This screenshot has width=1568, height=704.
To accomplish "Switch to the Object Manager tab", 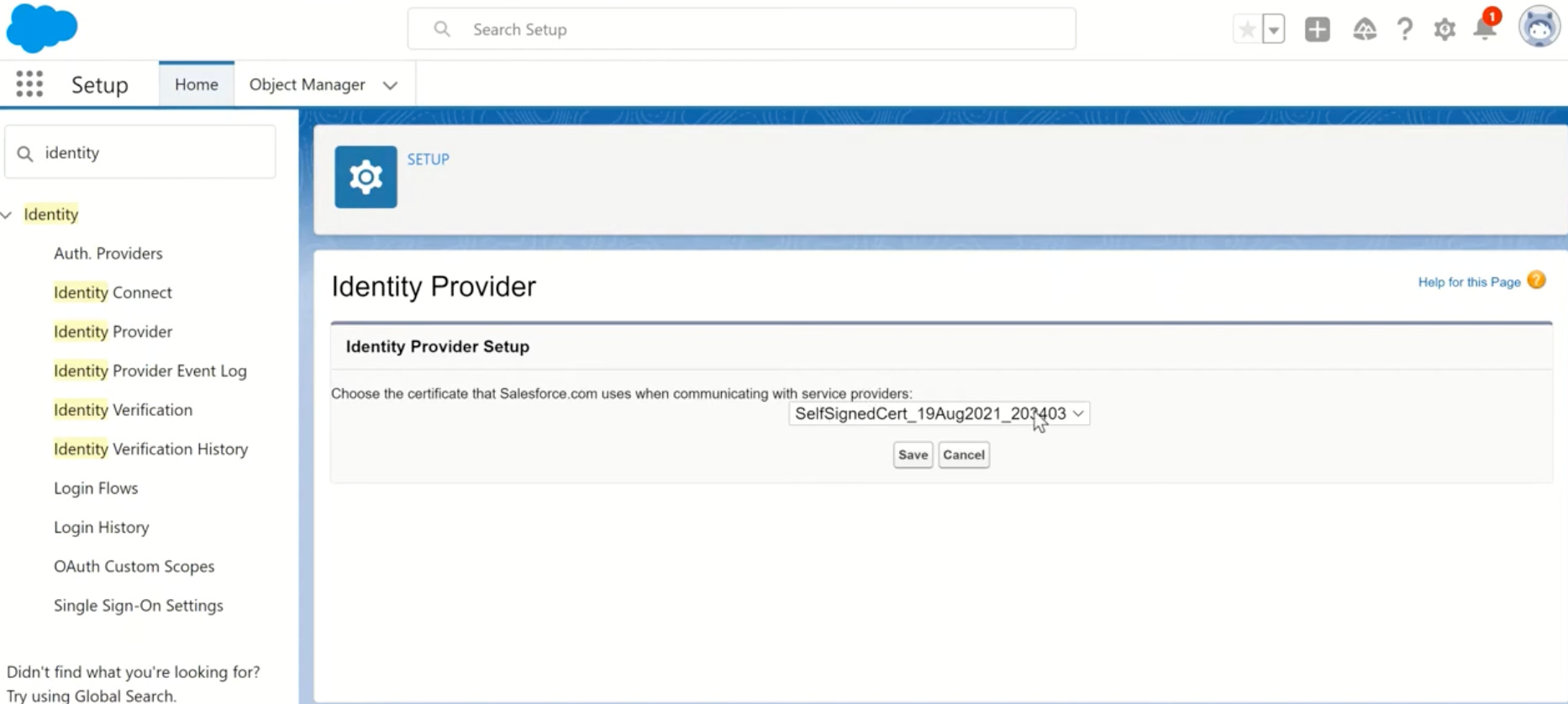I will [x=308, y=84].
